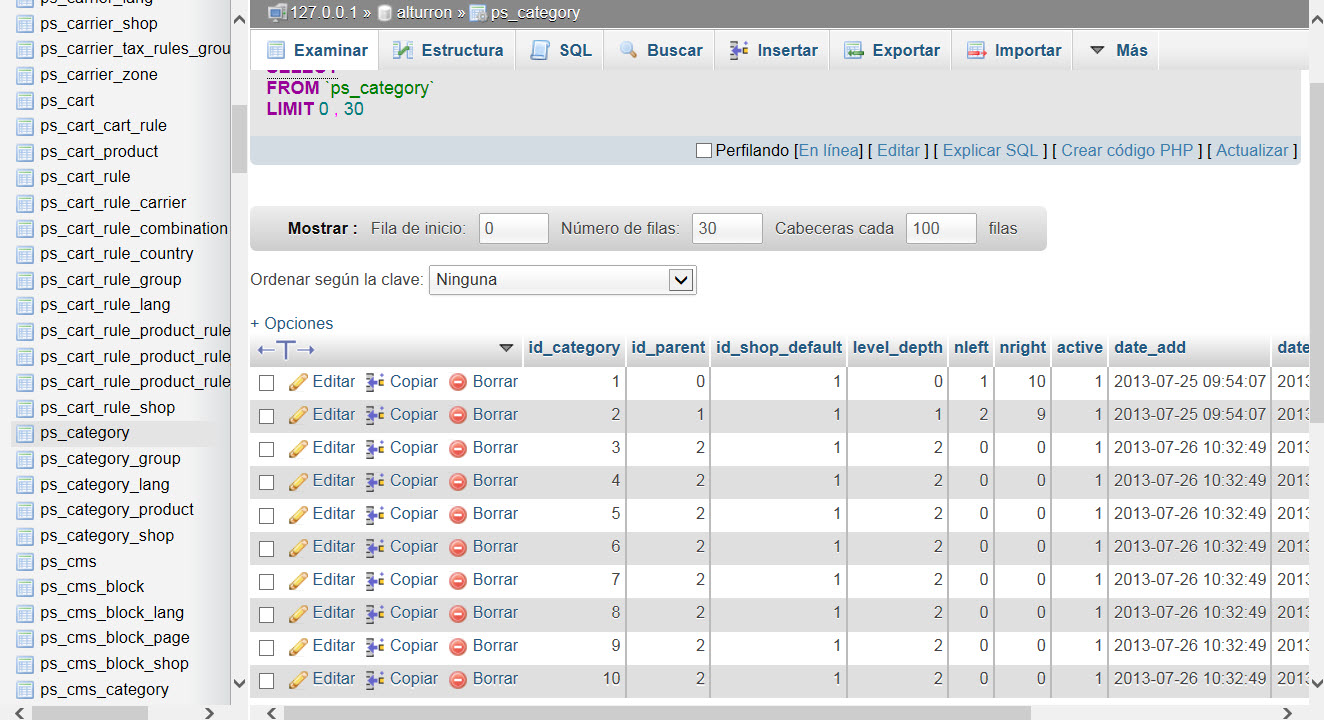The width and height of the screenshot is (1324, 720).
Task: Click the sidebar vertical scrollbar thumb
Action: [x=239, y=138]
